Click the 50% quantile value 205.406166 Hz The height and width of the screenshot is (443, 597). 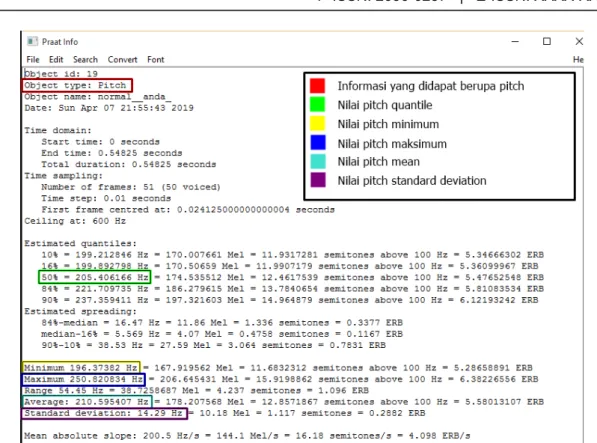point(112,277)
